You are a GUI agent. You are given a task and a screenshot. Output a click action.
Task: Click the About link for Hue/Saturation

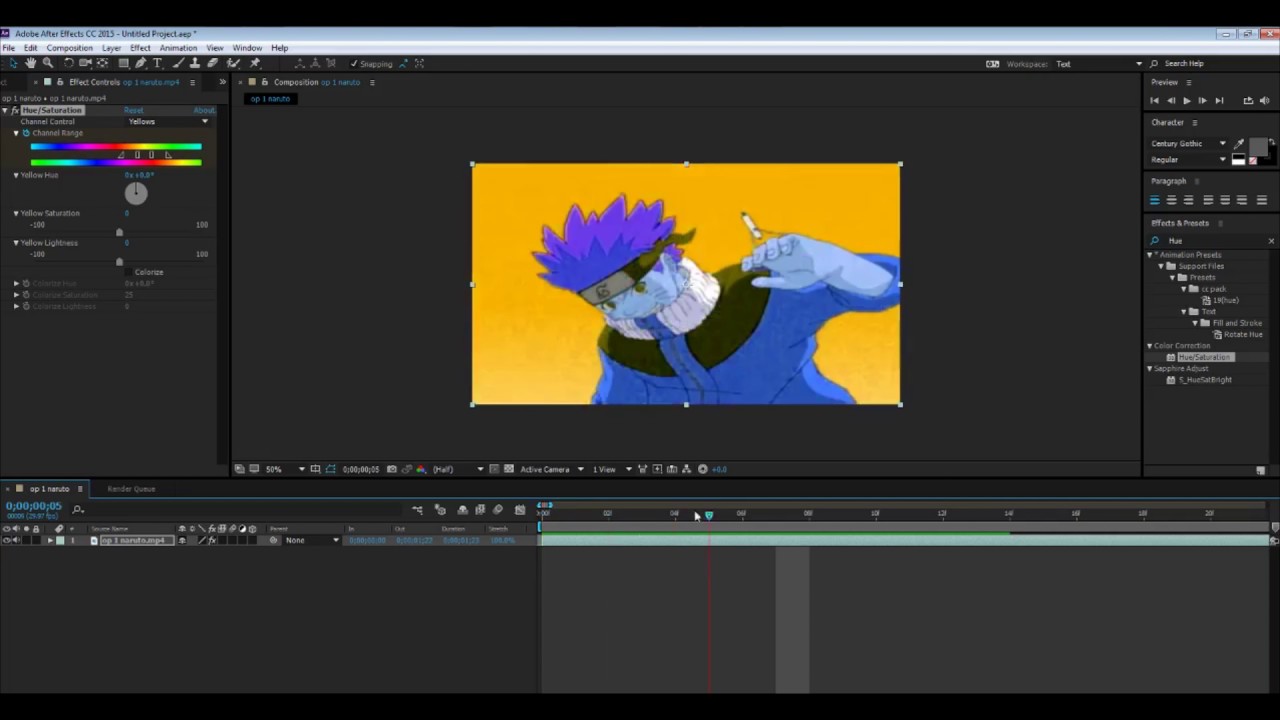tap(203, 110)
